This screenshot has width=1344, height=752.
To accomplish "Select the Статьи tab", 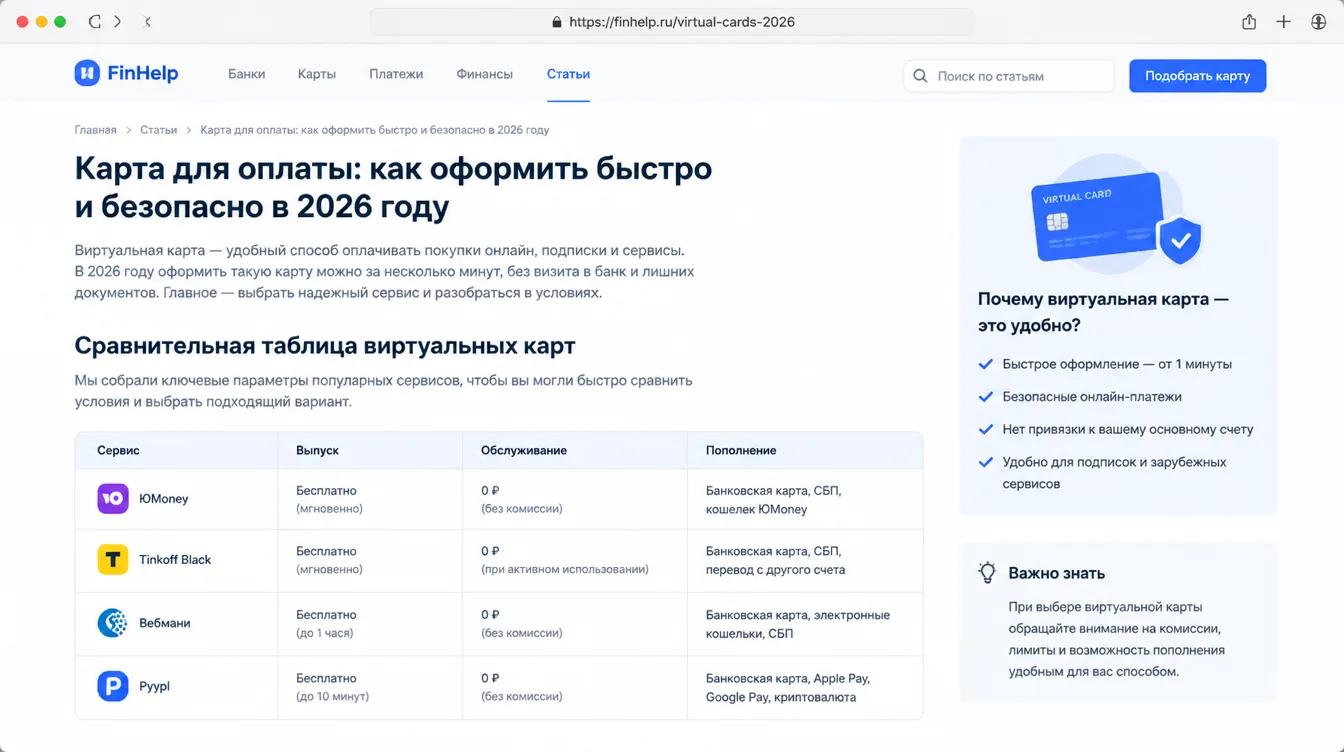I will click(568, 74).
